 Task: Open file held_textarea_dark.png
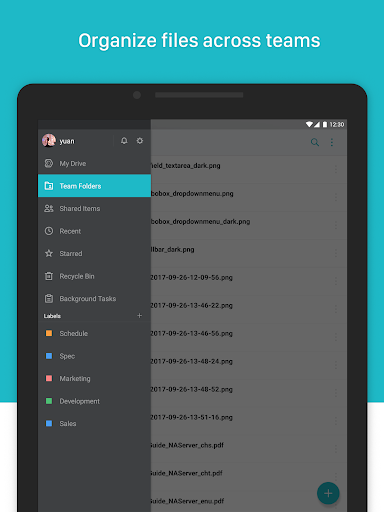pyautogui.click(x=249, y=169)
